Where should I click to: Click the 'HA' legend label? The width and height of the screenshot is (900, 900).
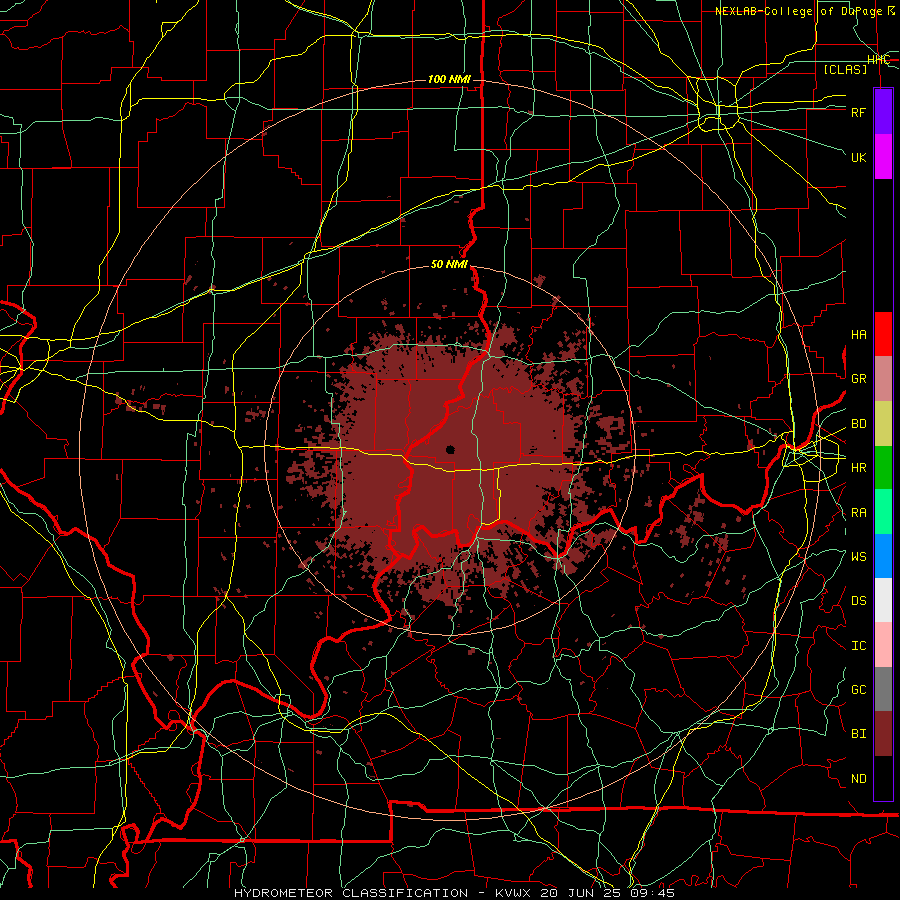pos(859,335)
